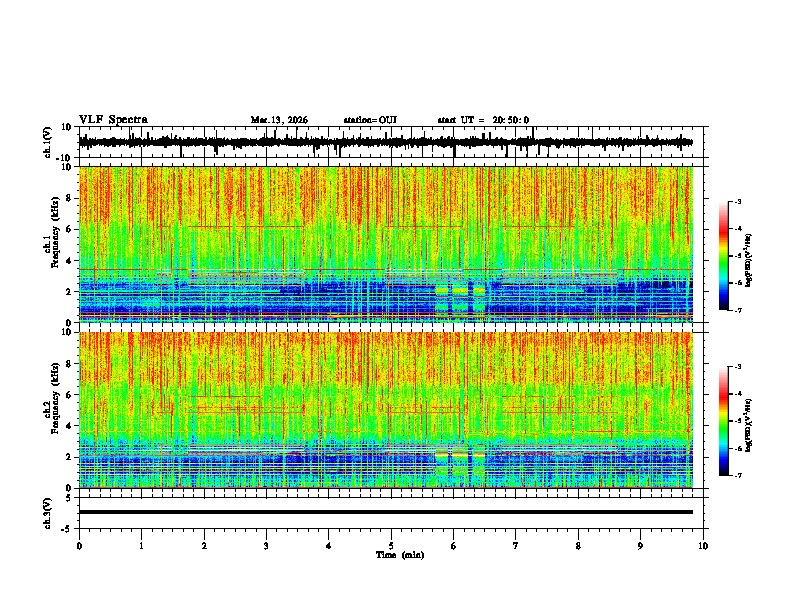Click the log(PSD) label beside the ch.2 color scale
The width and height of the screenshot is (792, 612).
pyautogui.click(x=749, y=425)
